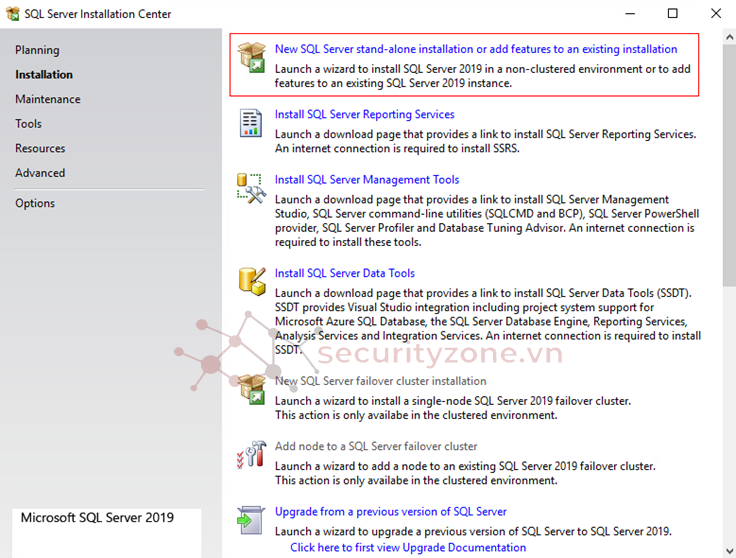
Task: Go to the Resources section
Action: [40, 148]
